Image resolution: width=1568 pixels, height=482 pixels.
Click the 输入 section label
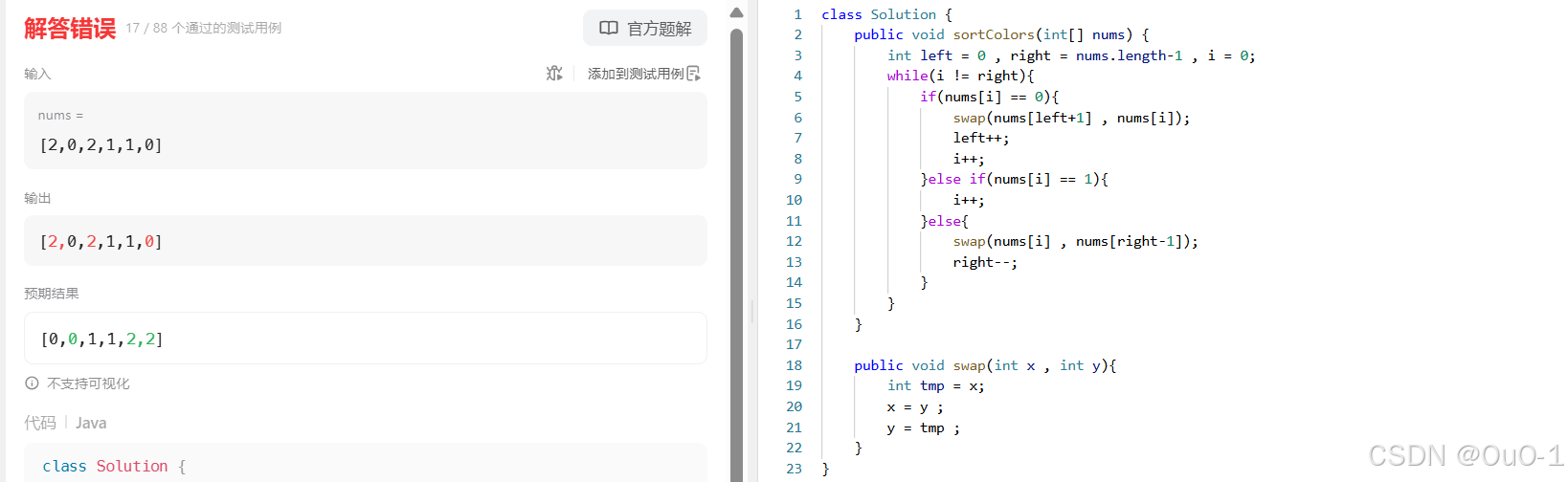[37, 74]
